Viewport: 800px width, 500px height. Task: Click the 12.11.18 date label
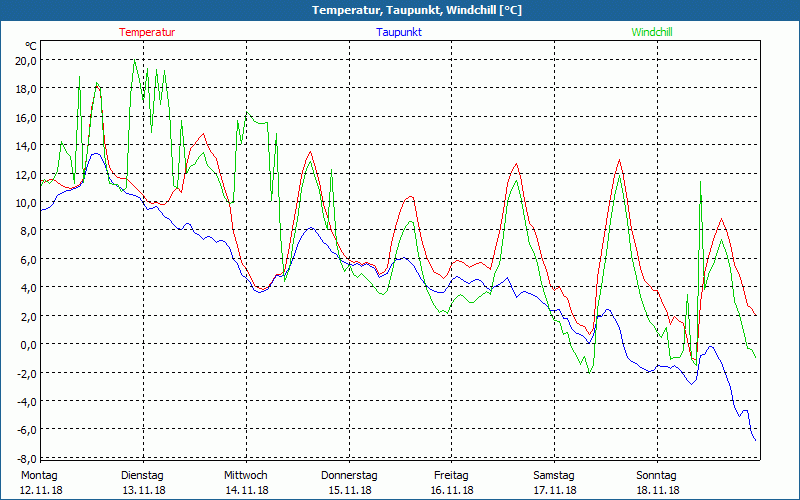click(40, 490)
